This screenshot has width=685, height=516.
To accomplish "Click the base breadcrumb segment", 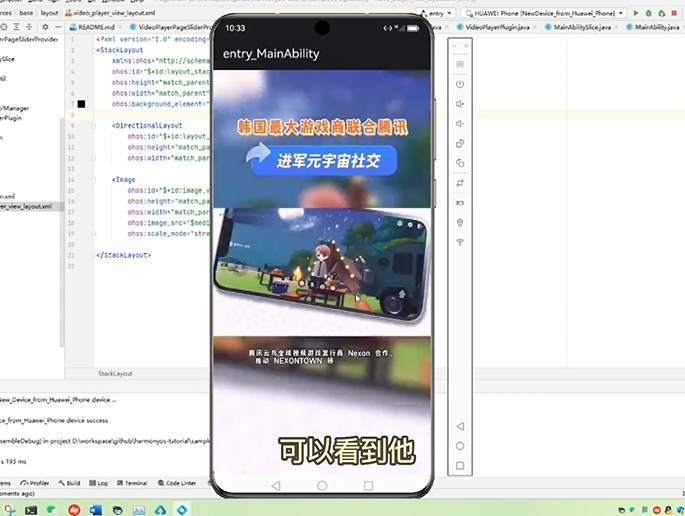I will click(26, 13).
